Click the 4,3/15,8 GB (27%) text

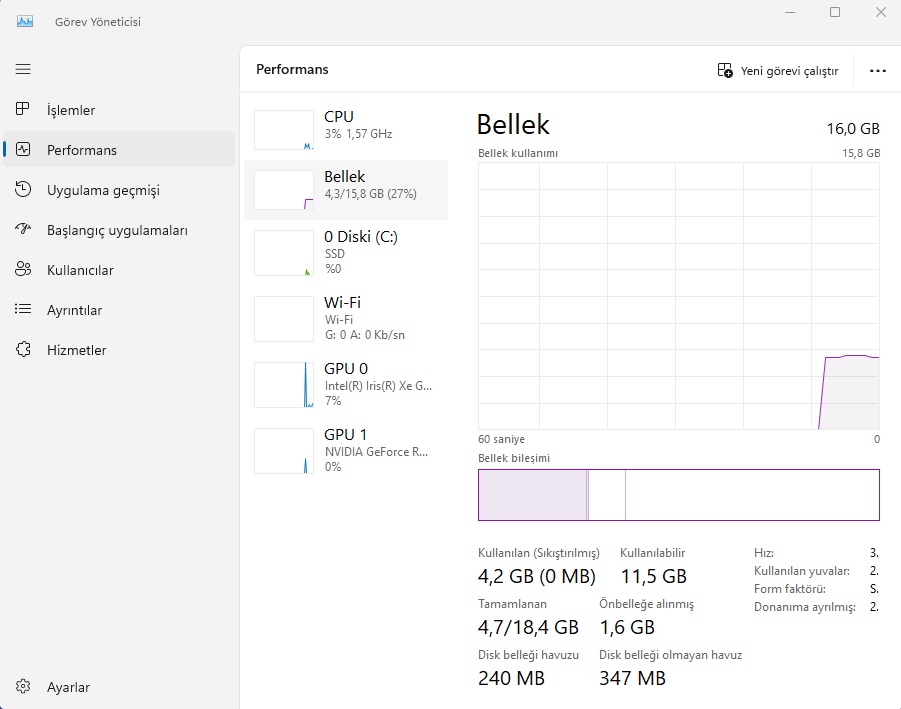click(x=371, y=194)
